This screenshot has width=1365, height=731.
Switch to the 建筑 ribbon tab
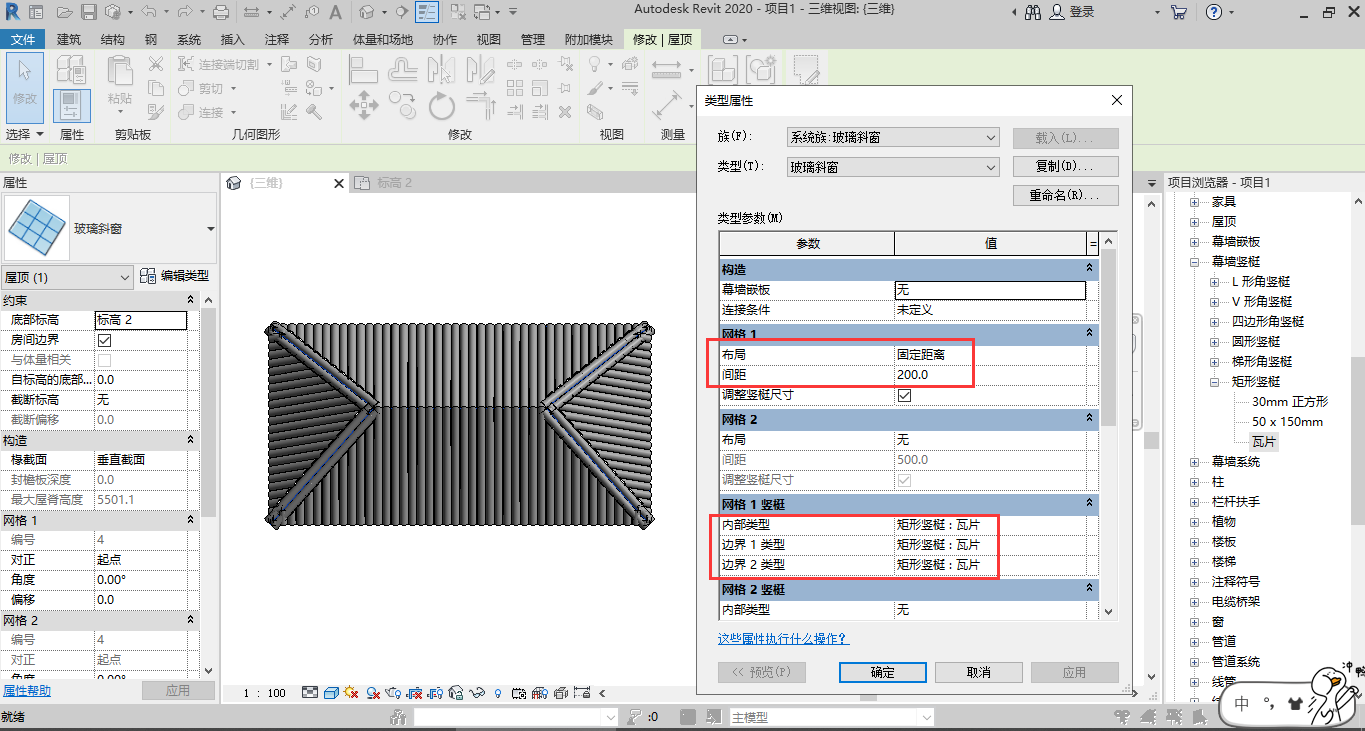[69, 39]
